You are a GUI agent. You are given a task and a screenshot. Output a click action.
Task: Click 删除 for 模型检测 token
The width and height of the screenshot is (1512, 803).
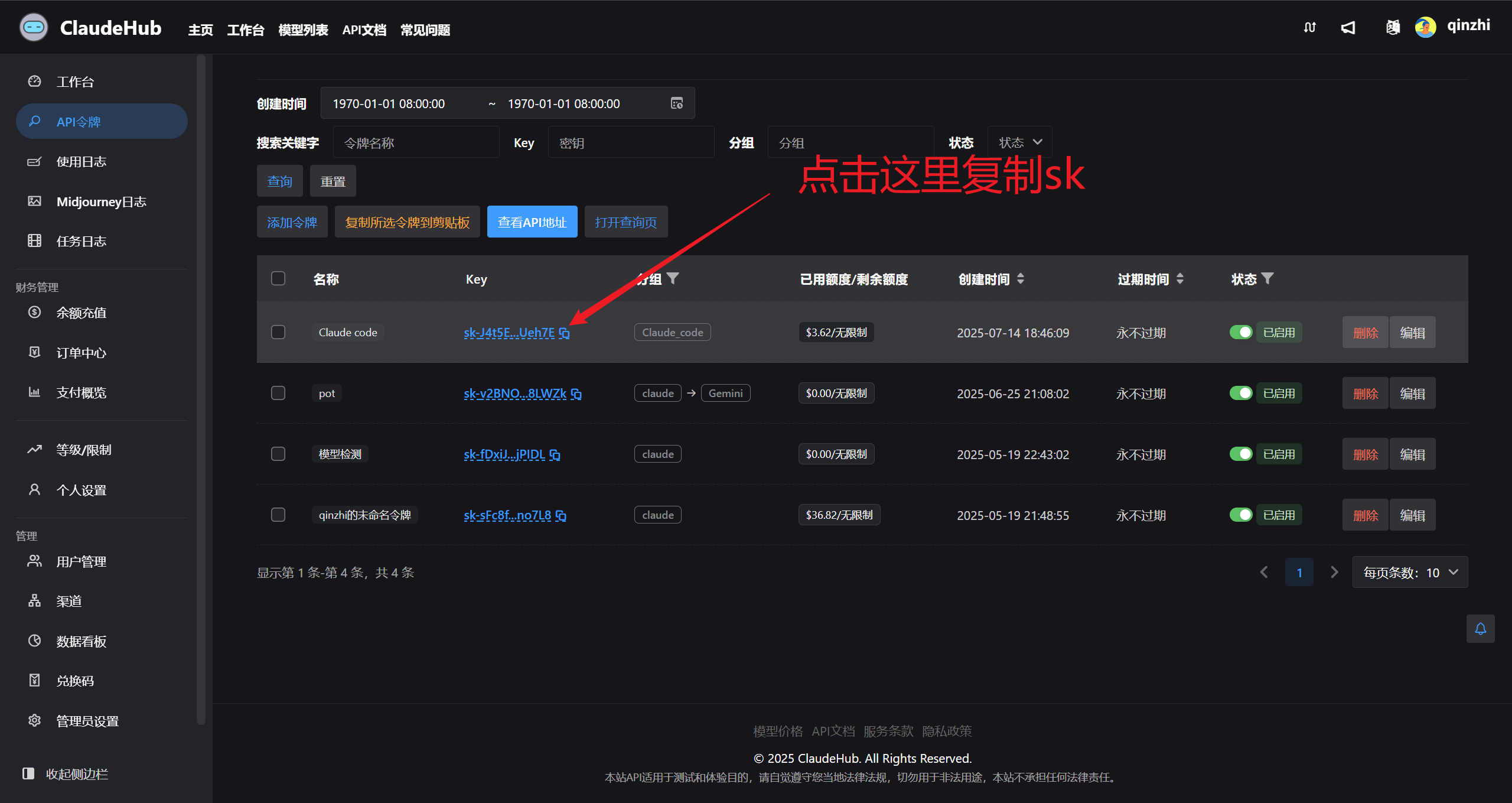coord(1365,454)
